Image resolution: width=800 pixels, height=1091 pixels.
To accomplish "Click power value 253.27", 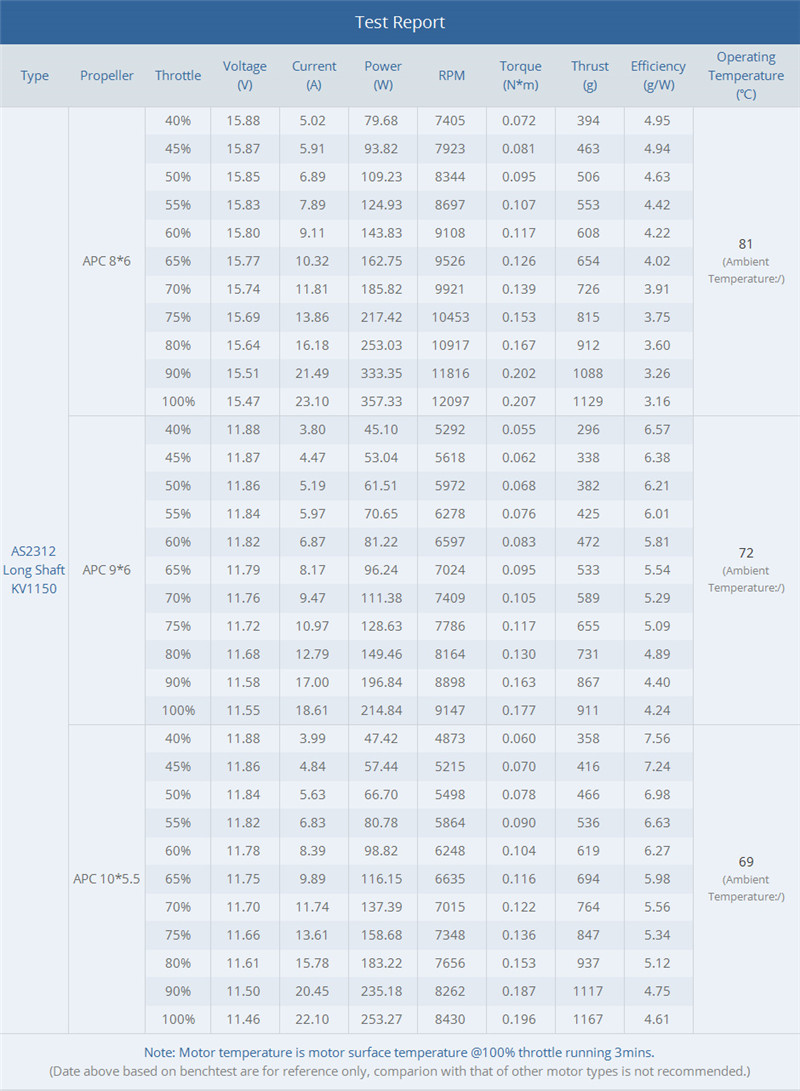I will 381,1019.
